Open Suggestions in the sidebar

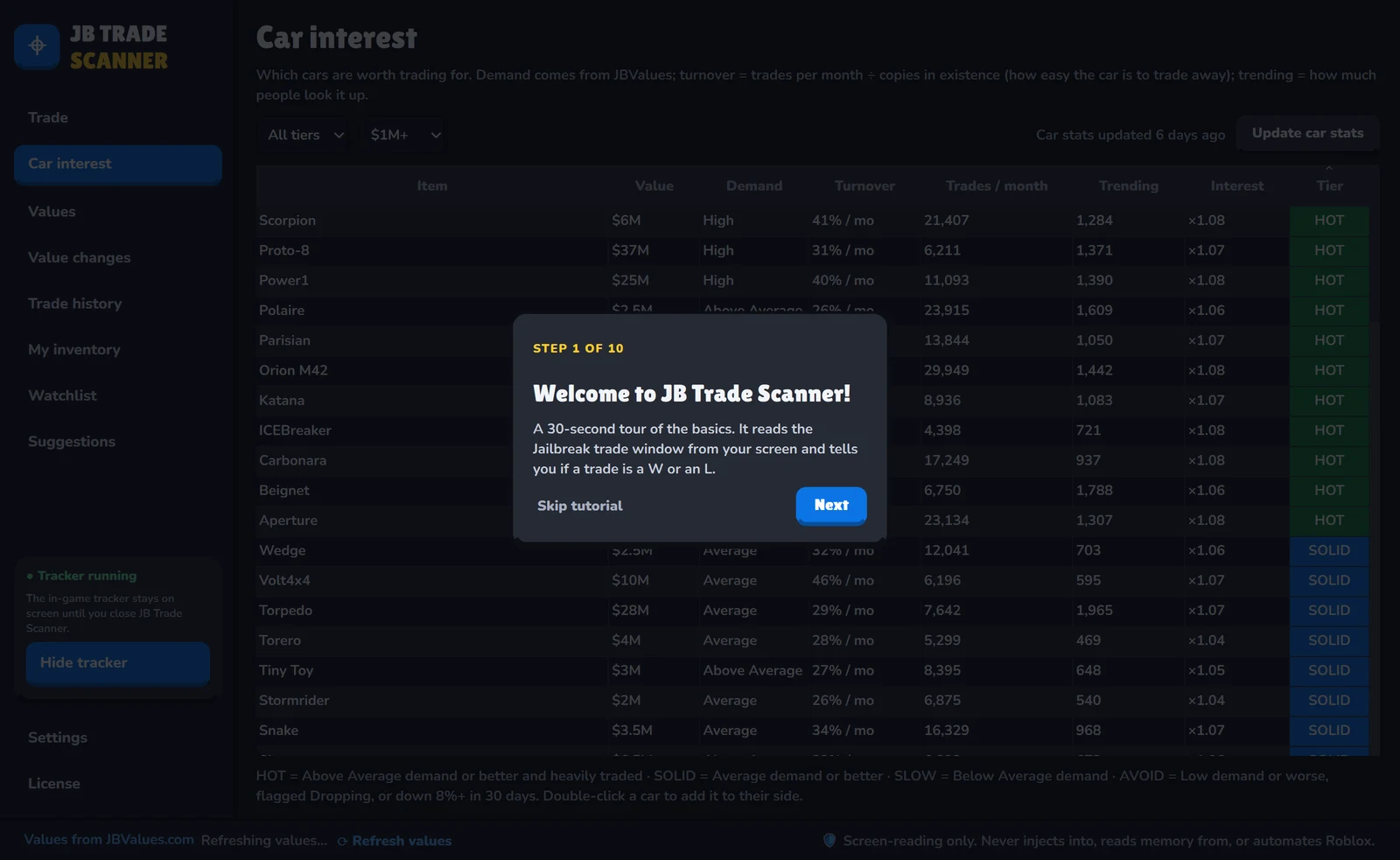(x=118, y=442)
